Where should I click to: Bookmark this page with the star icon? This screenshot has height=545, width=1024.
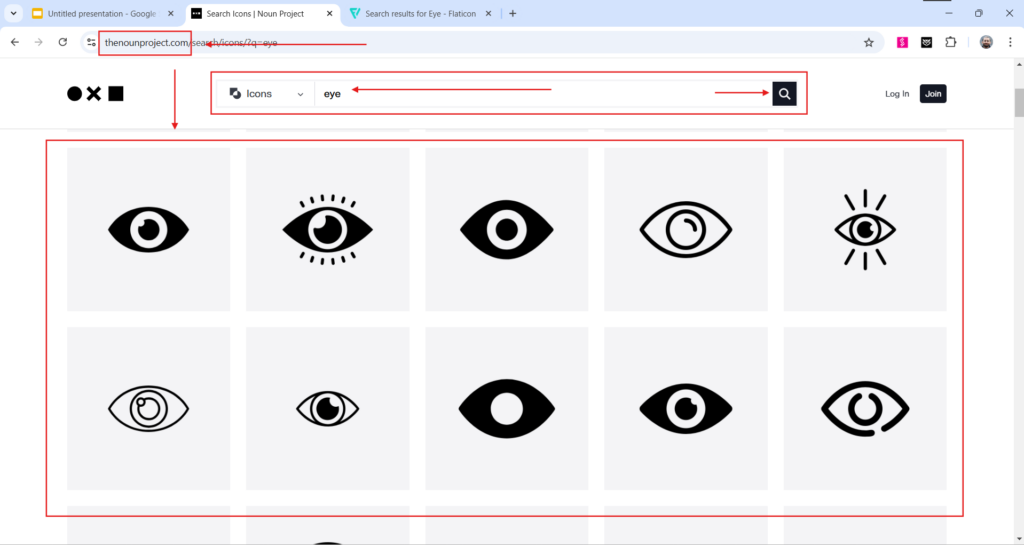coord(868,42)
